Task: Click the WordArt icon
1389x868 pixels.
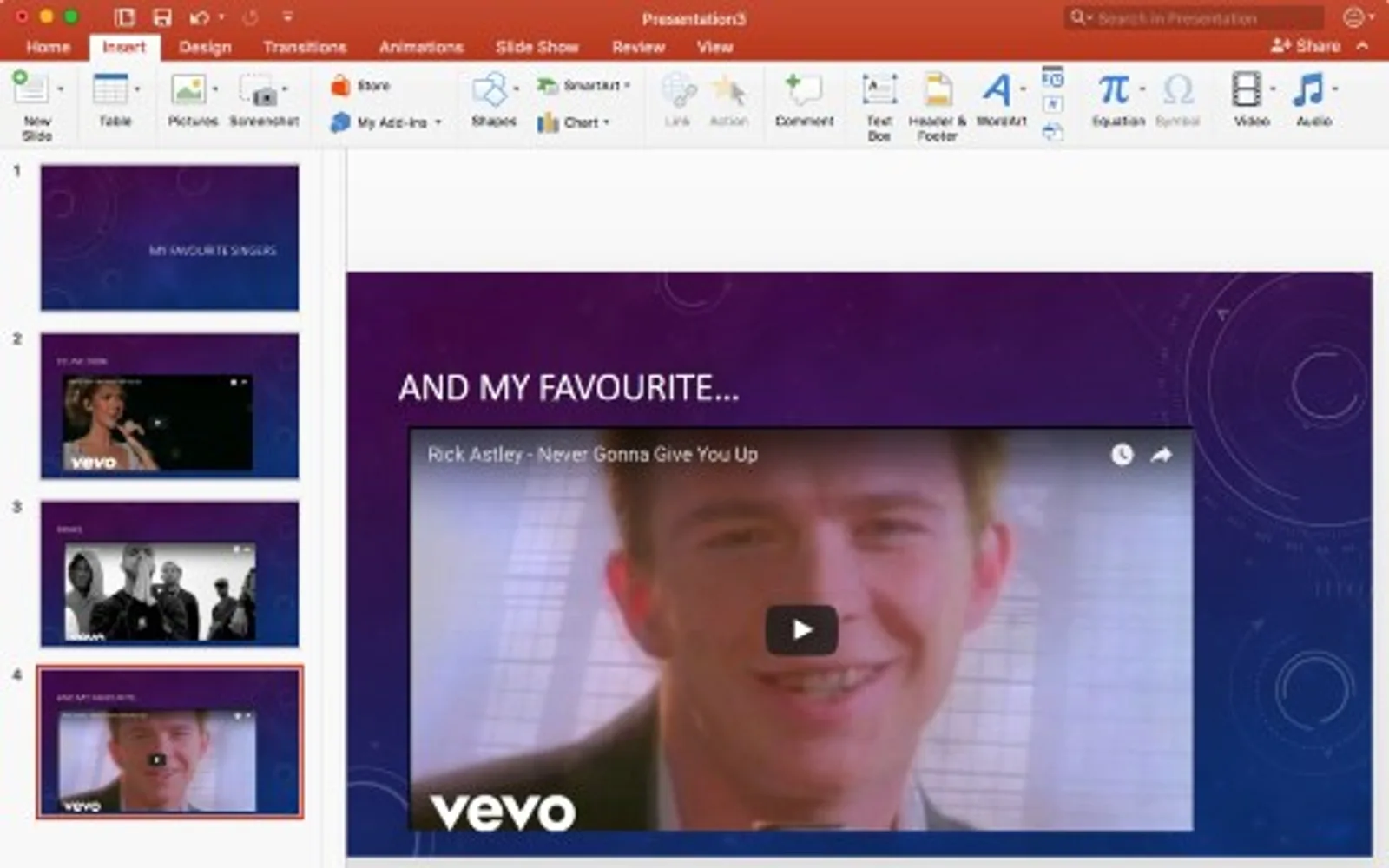Action: [x=997, y=89]
